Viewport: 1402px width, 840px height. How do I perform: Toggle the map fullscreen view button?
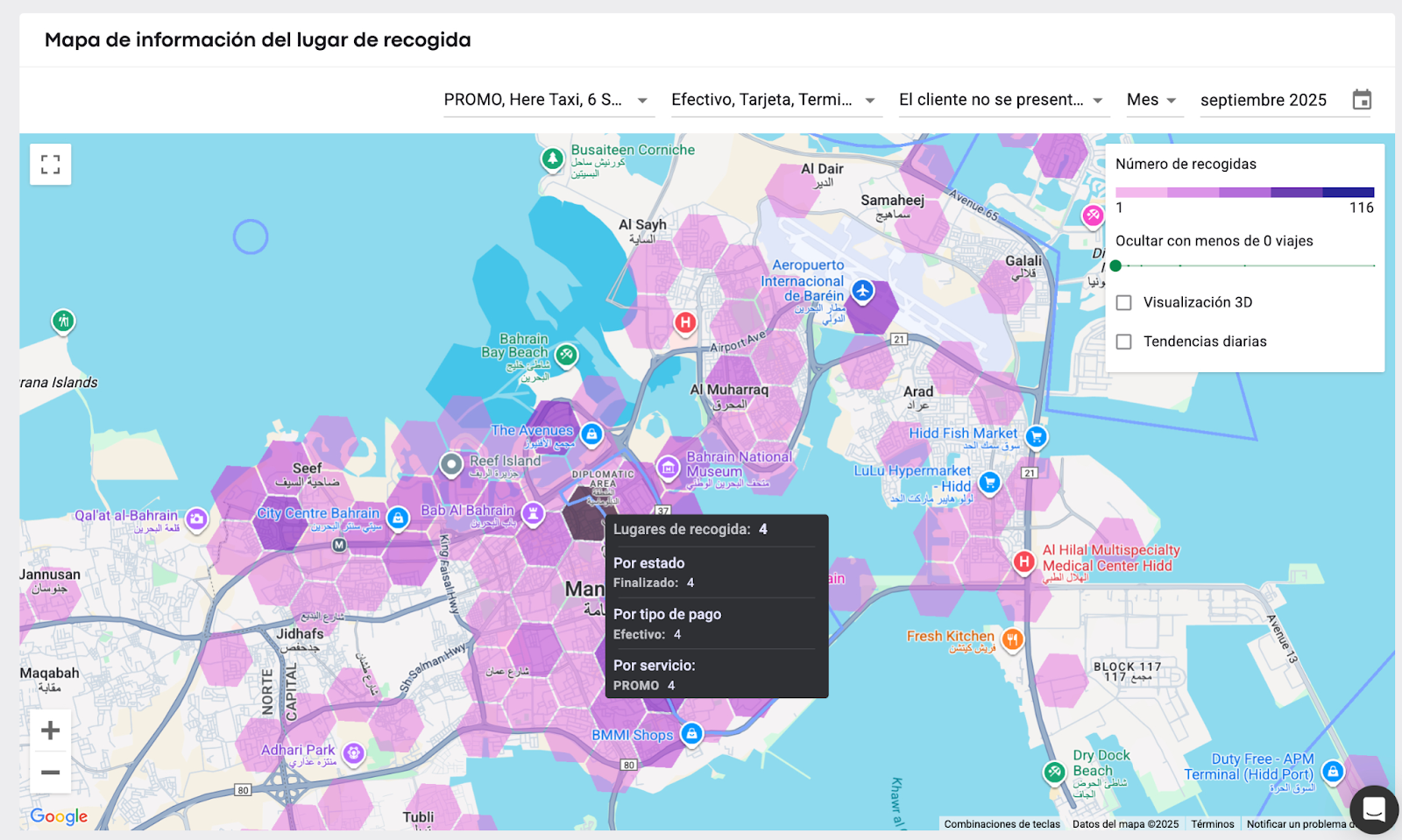51,165
